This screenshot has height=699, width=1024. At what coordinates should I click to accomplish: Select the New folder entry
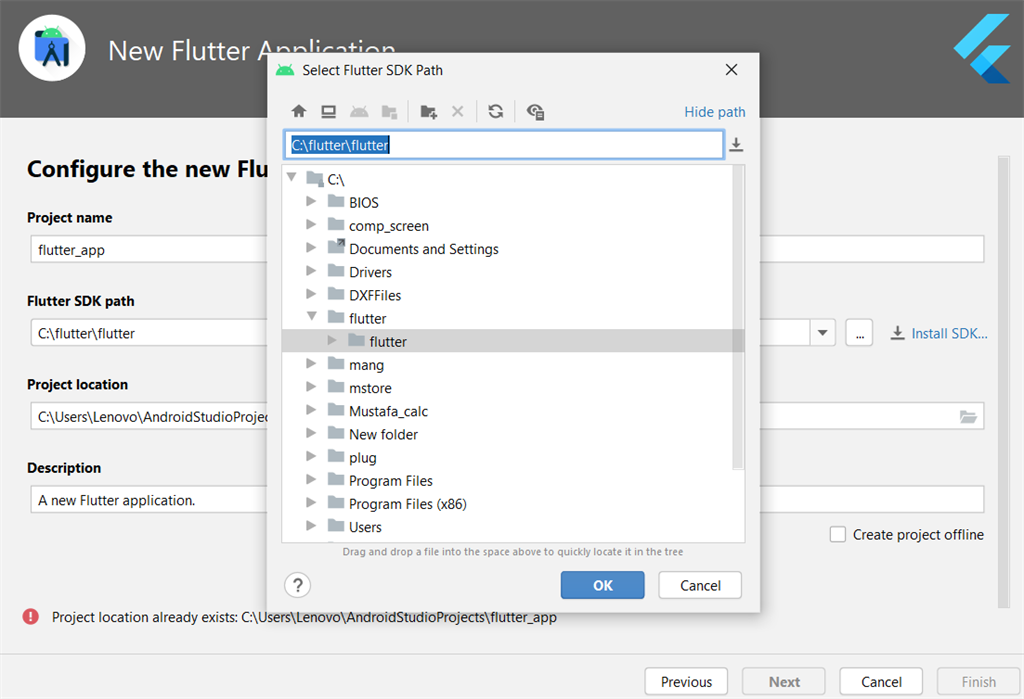[x=383, y=434]
